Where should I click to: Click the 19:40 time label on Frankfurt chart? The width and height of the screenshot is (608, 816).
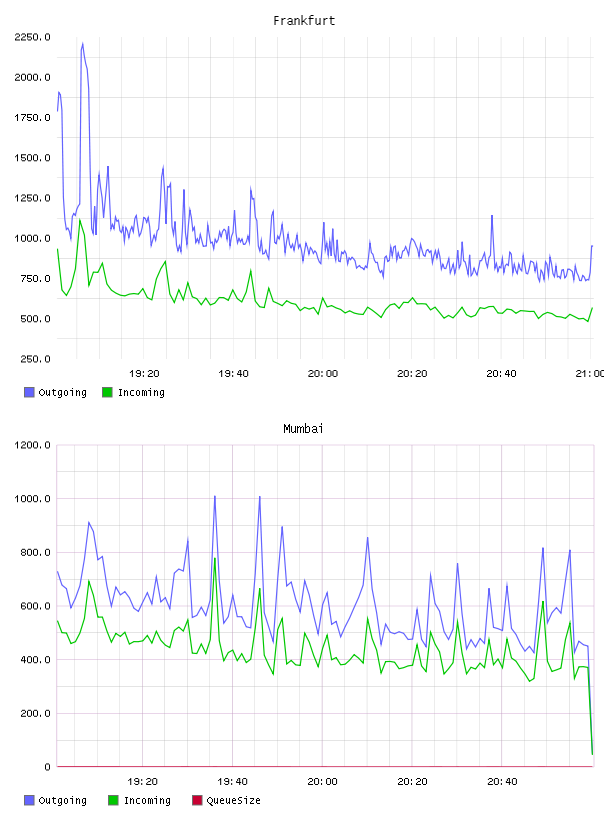coord(233,374)
